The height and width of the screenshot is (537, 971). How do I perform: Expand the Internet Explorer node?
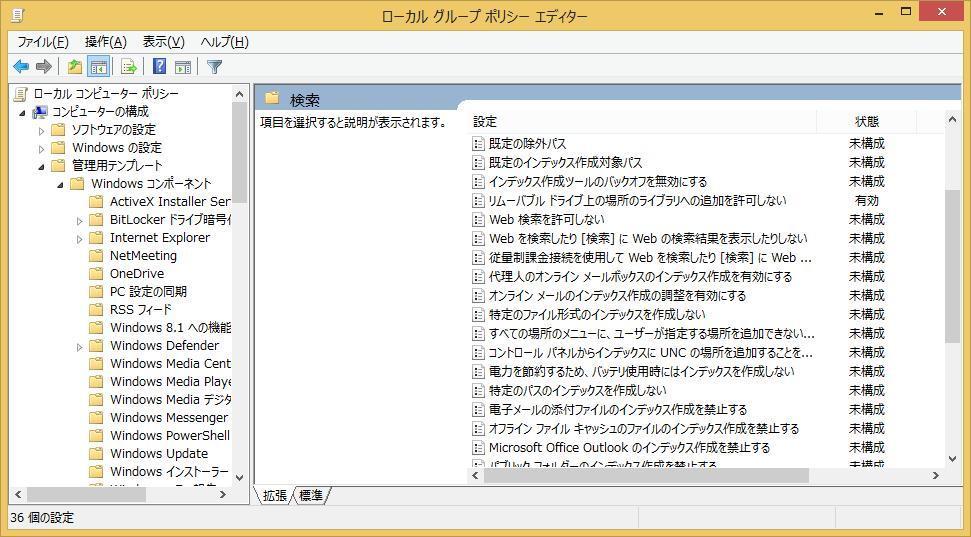click(79, 238)
